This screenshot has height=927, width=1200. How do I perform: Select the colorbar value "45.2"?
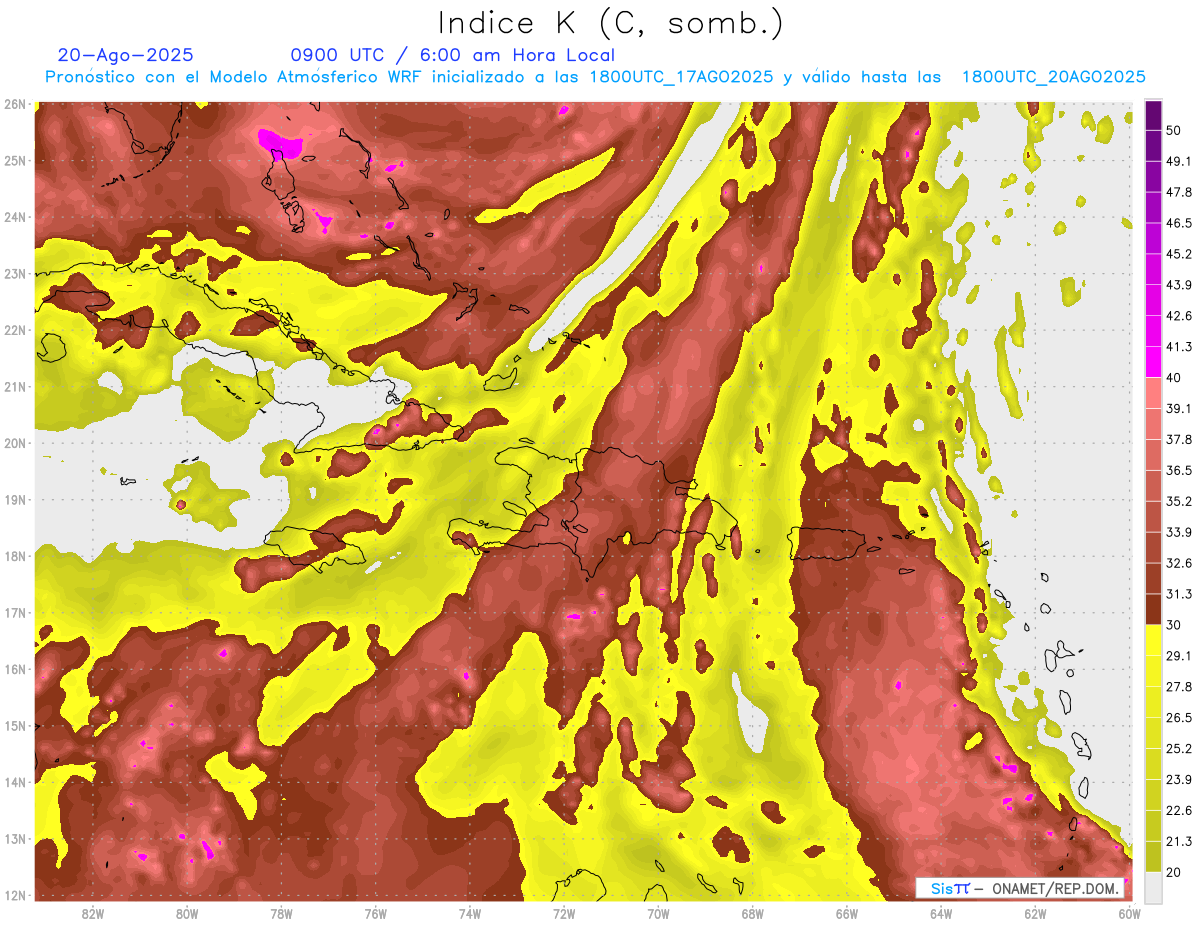(1178, 254)
